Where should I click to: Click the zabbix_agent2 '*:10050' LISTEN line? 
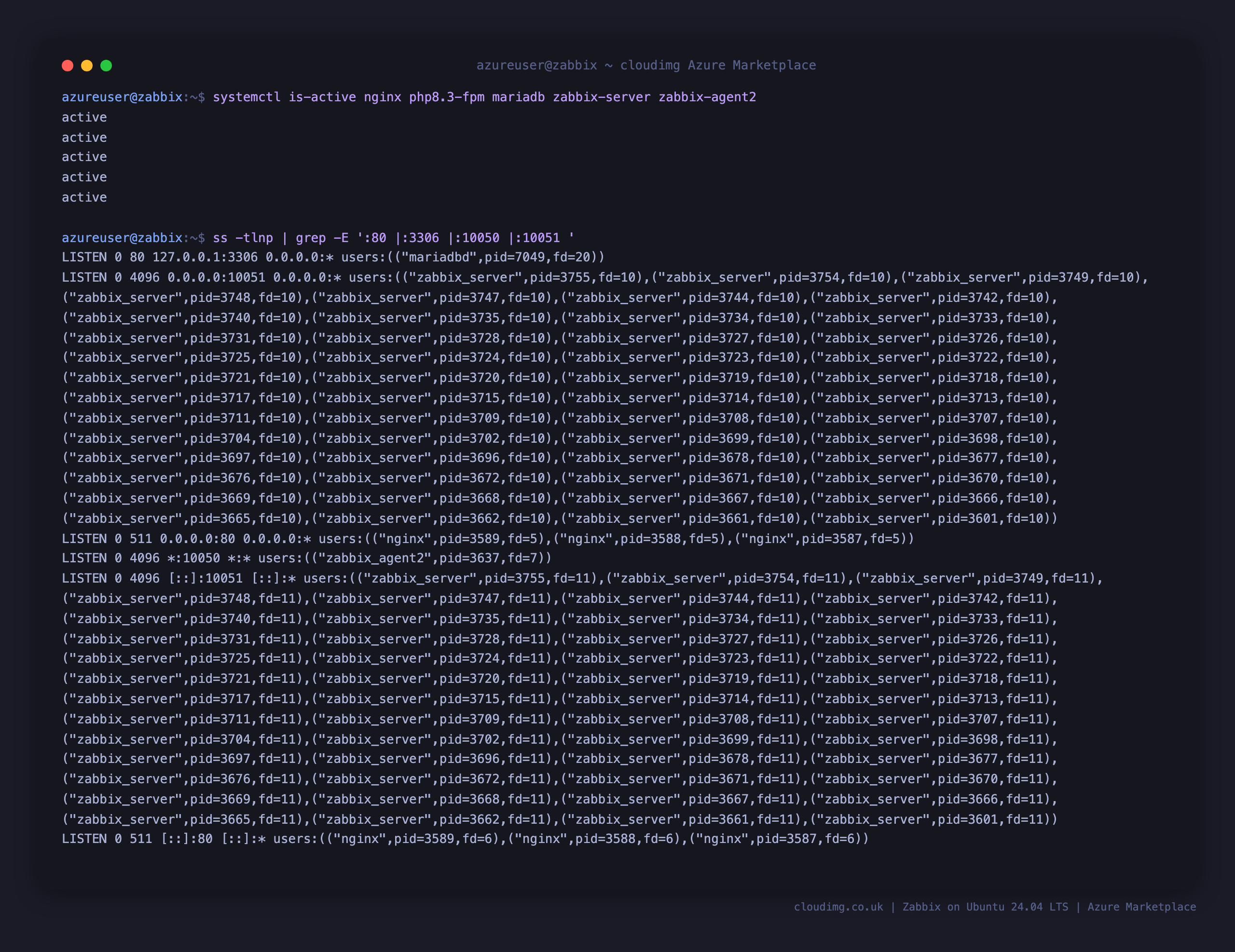pos(306,558)
